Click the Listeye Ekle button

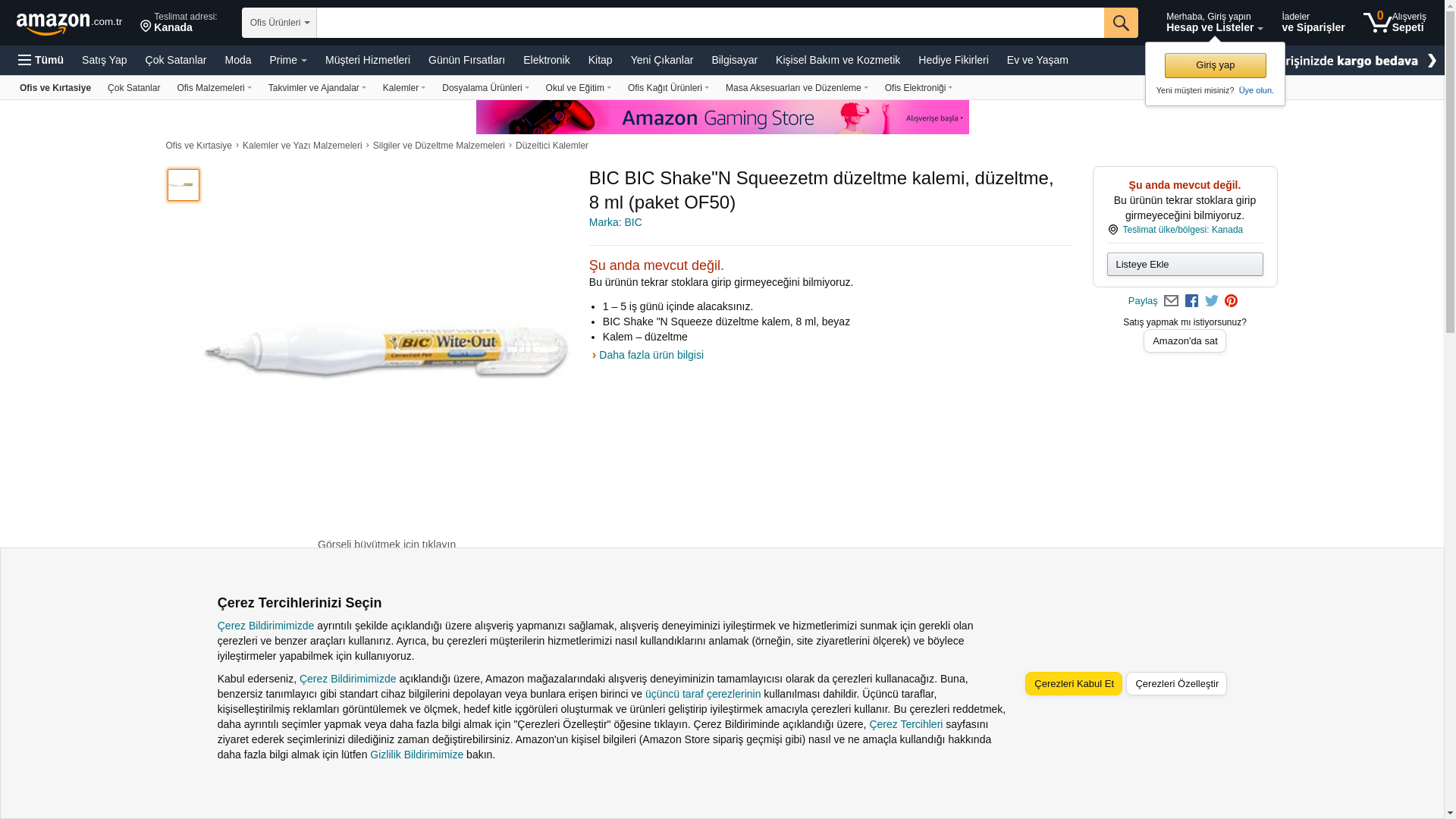coord(1185,264)
